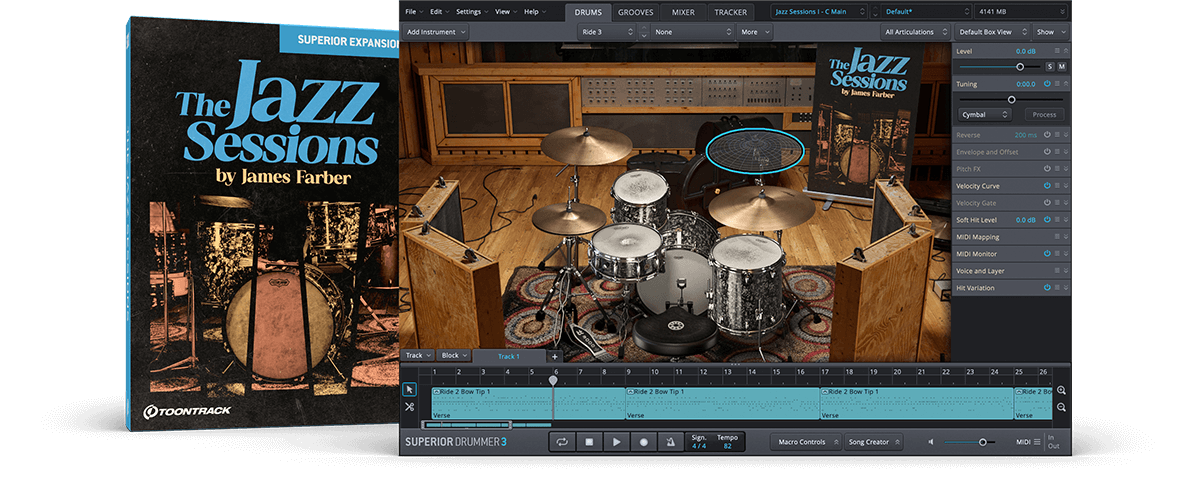Screen dimensions: 1200x488
Task: Click the Process button
Action: 1043,115
